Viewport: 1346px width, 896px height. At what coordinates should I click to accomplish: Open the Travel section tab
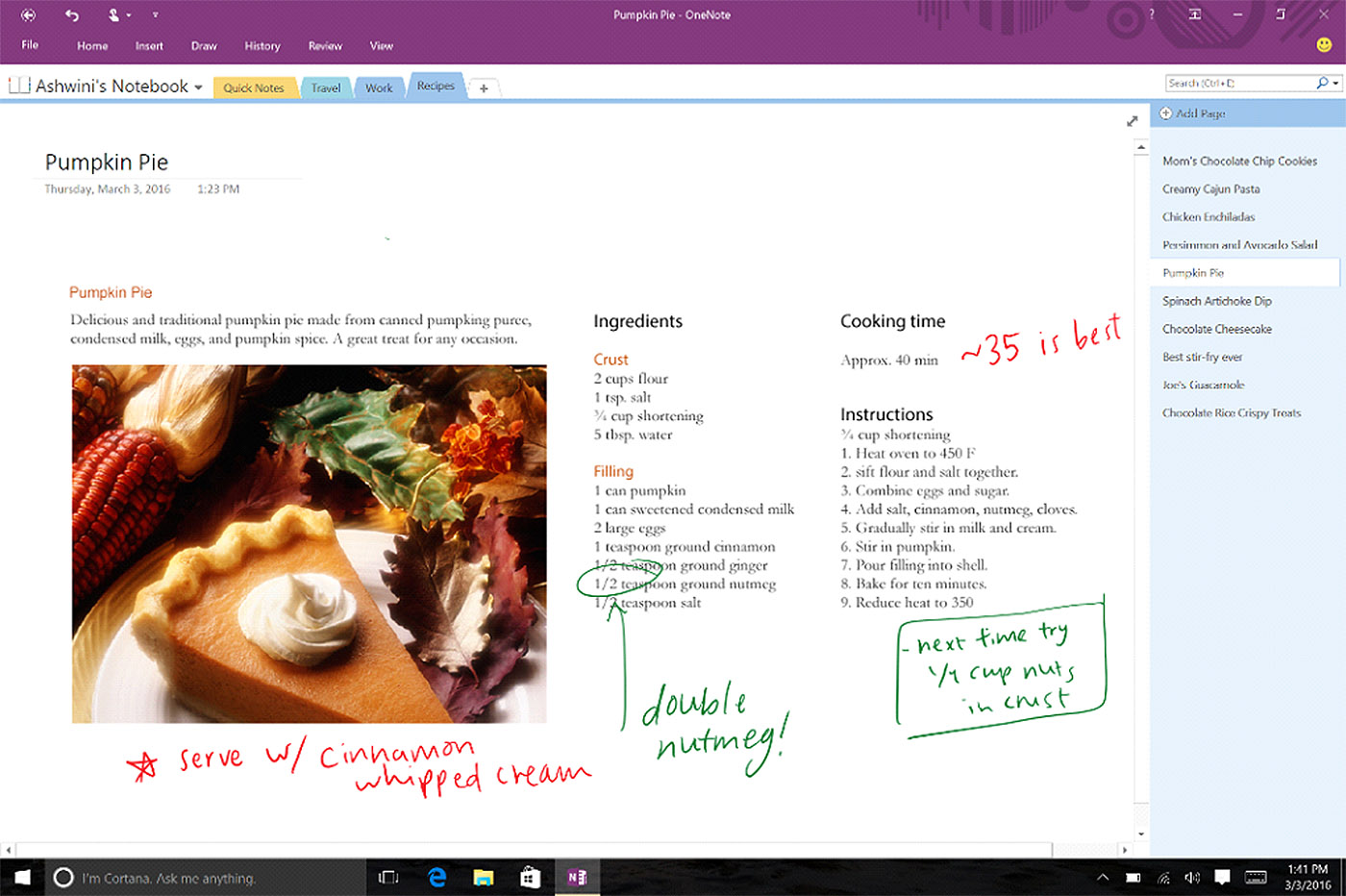tap(326, 87)
